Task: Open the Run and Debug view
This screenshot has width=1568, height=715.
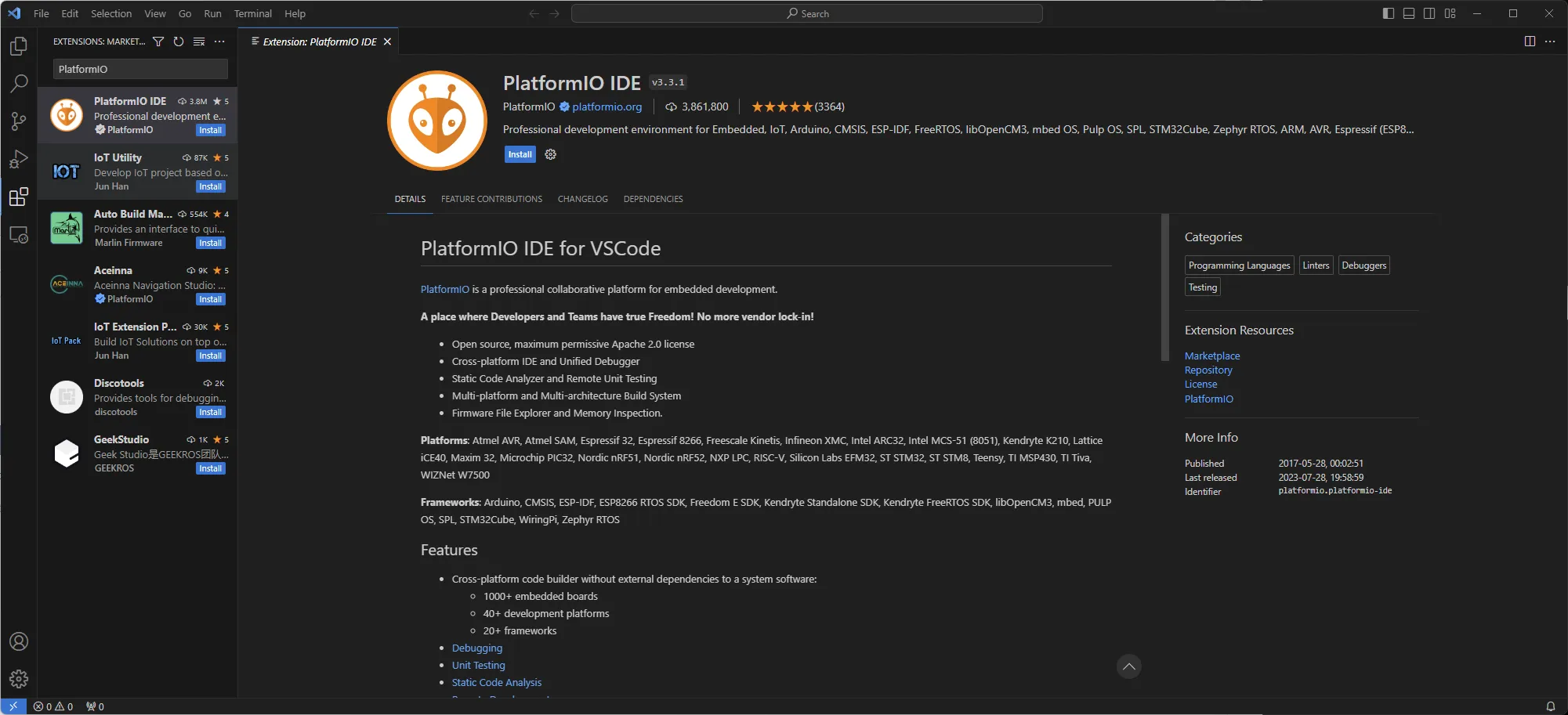Action: click(19, 159)
